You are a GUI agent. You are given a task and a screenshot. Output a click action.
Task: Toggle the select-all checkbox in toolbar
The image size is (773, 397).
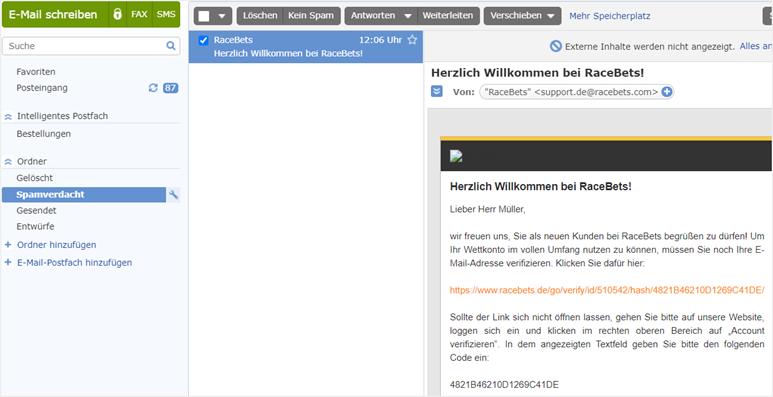click(204, 16)
